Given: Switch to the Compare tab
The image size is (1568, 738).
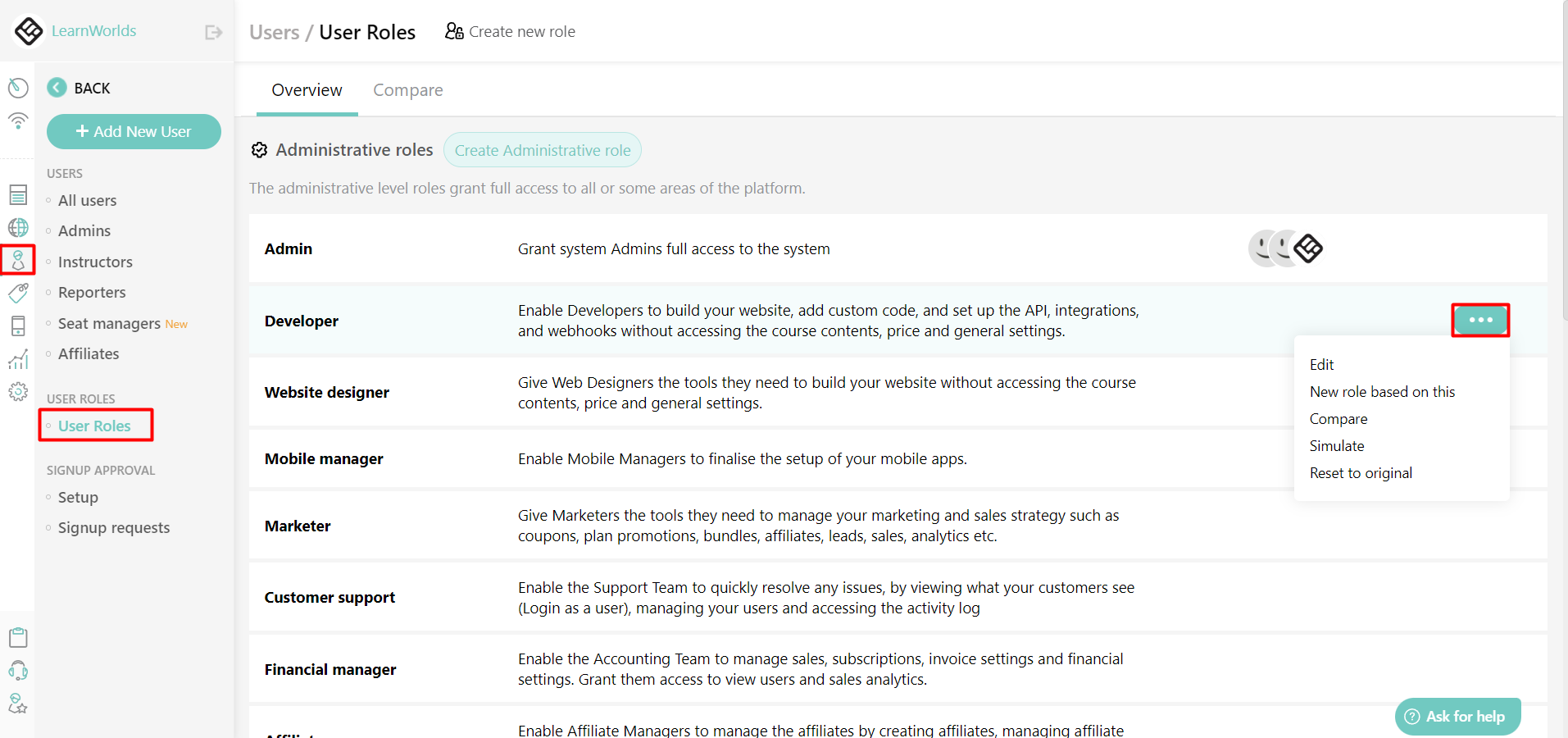Looking at the screenshot, I should point(407,90).
